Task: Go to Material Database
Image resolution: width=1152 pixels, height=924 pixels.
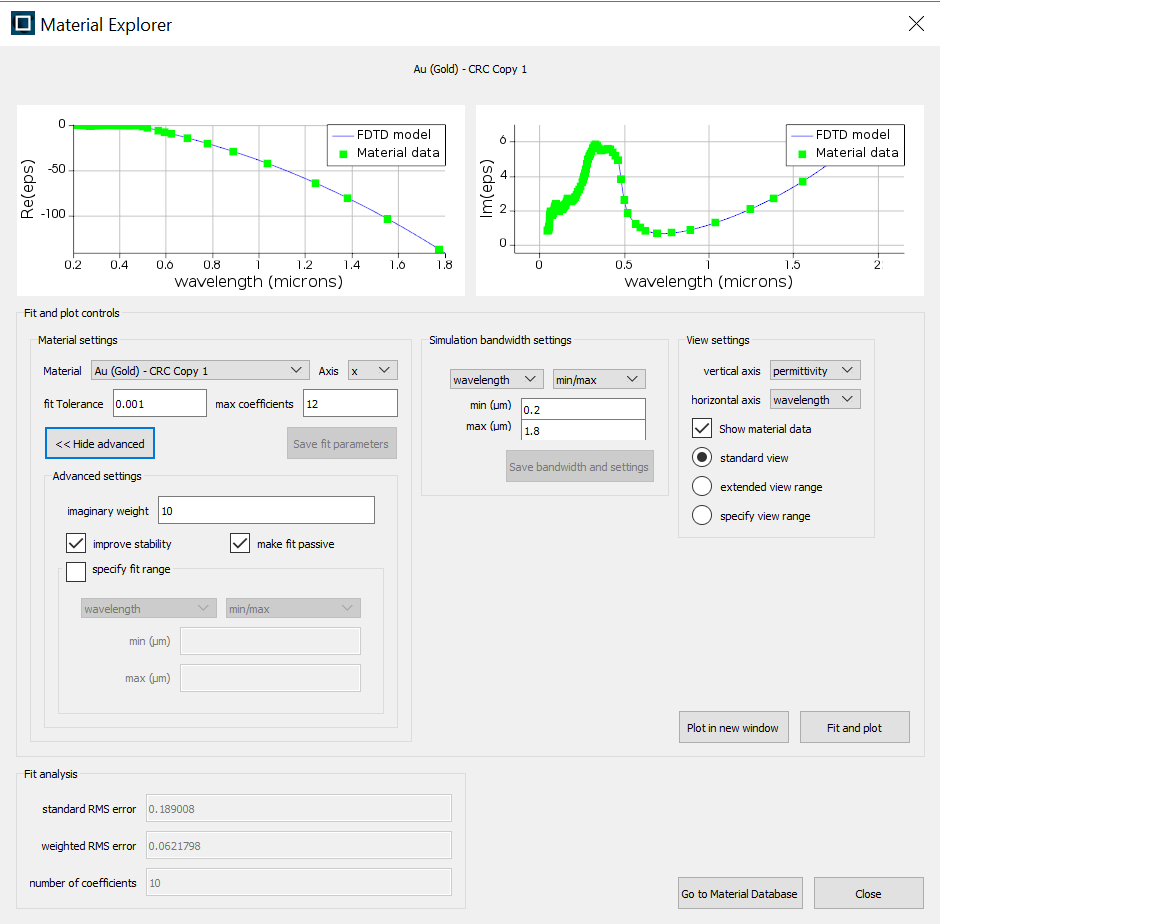Action: click(x=740, y=894)
